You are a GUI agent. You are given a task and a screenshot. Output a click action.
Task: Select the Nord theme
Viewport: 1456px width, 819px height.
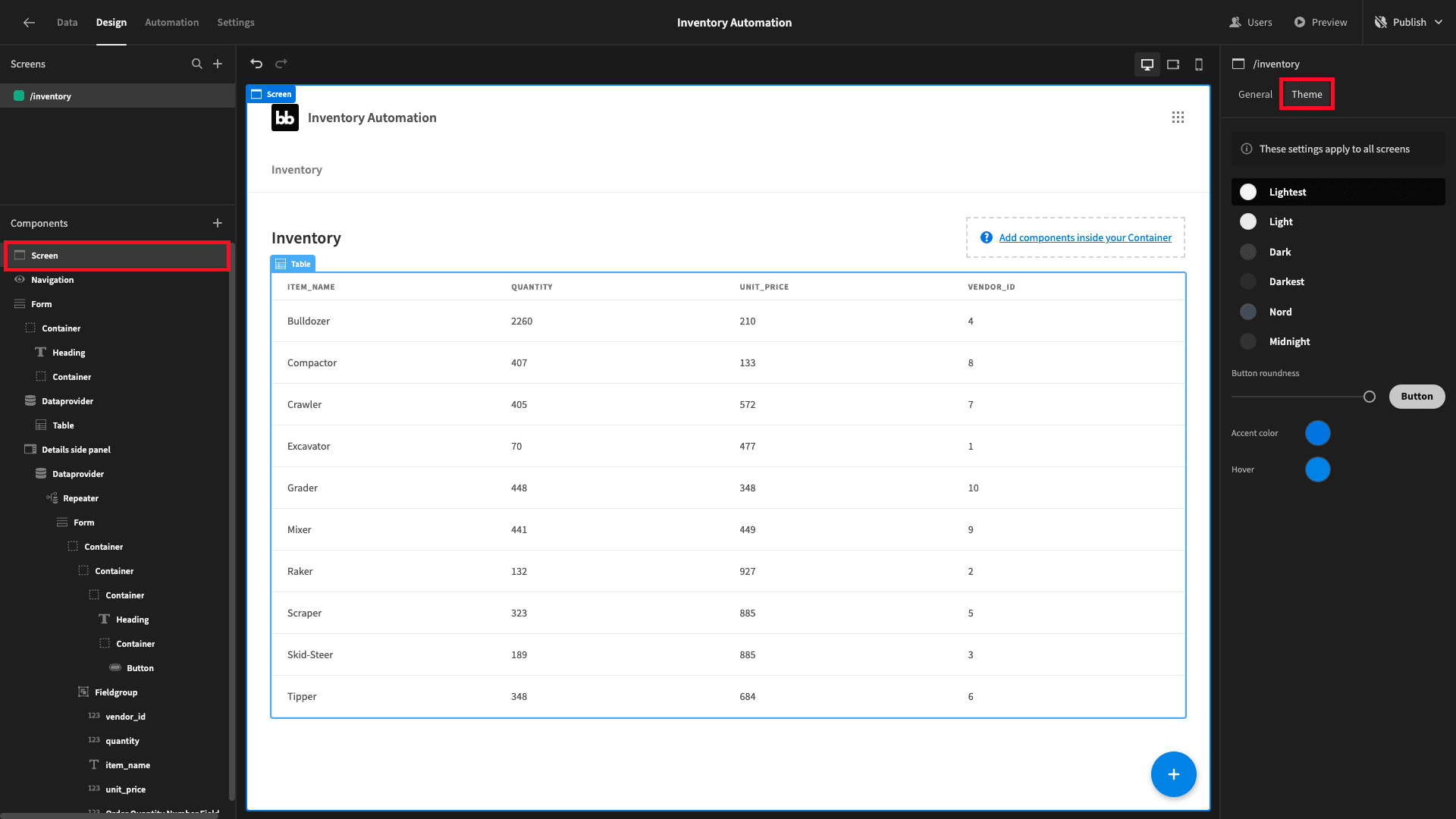coord(1338,312)
